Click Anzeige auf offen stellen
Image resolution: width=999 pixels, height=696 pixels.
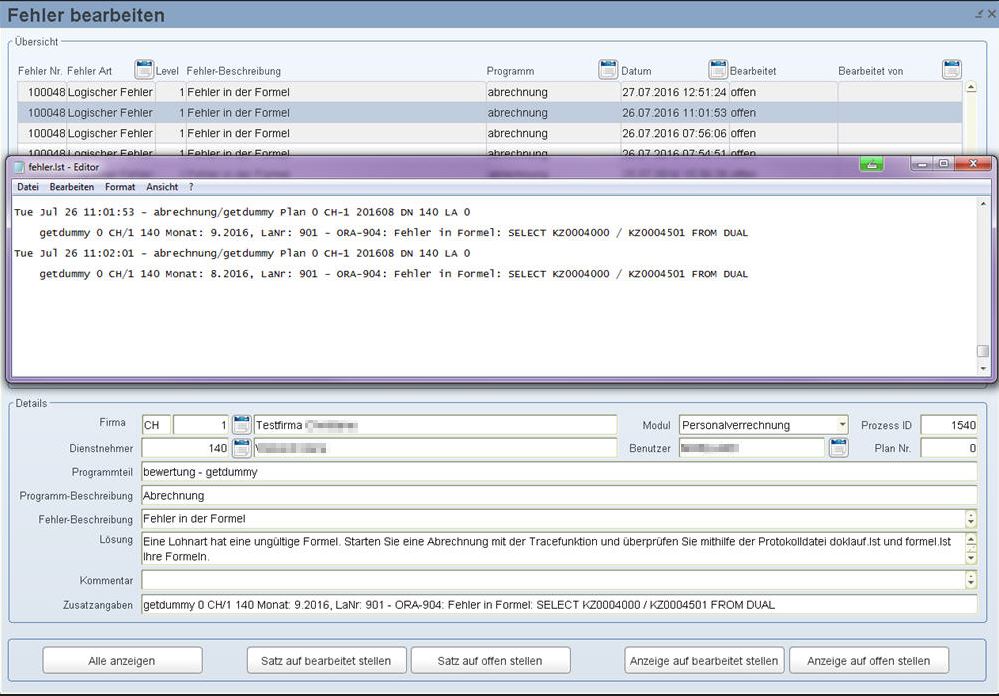coord(868,660)
